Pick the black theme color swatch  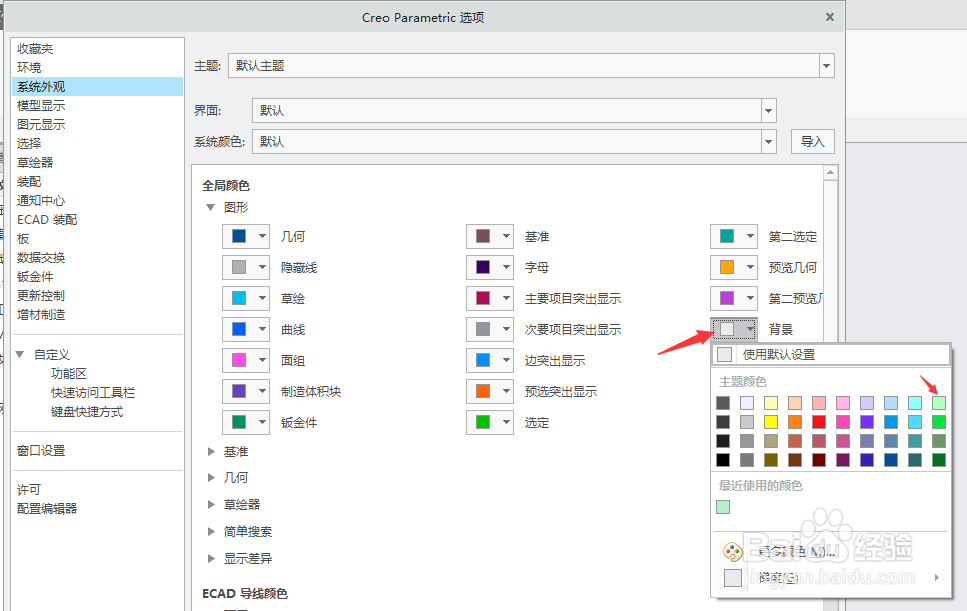[x=723, y=460]
